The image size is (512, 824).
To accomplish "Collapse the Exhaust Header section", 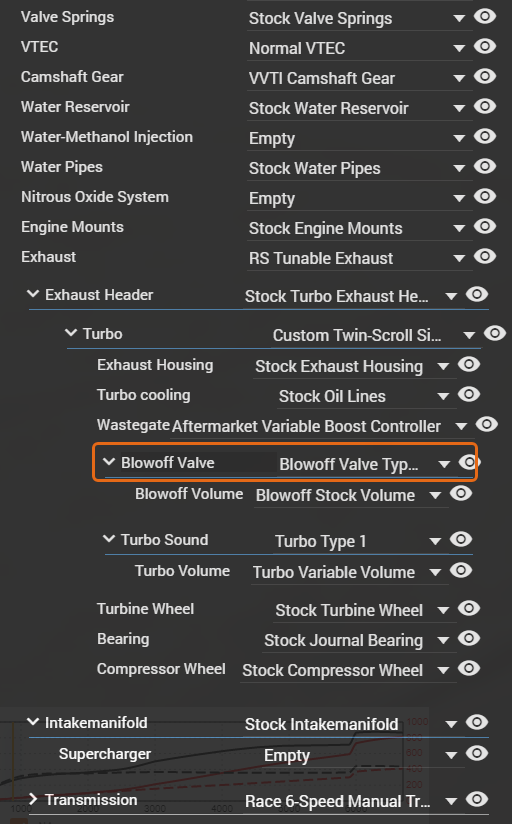I will click(33, 294).
